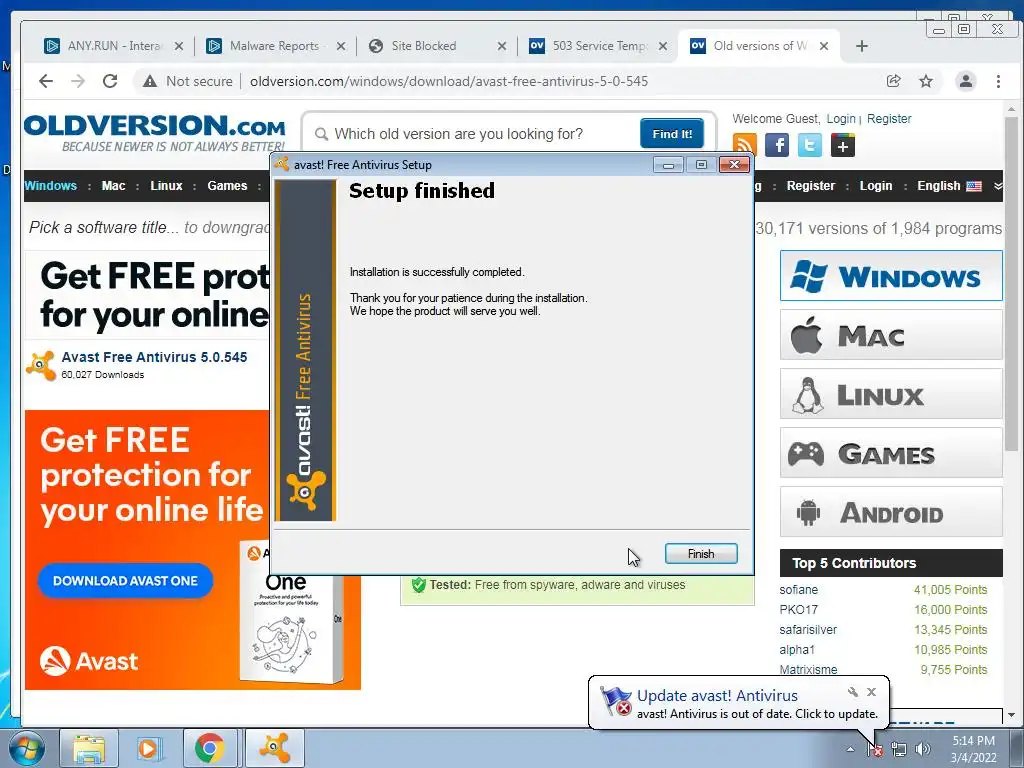This screenshot has width=1024, height=768.
Task: Select Mac in the site navigation bar
Action: tap(114, 185)
